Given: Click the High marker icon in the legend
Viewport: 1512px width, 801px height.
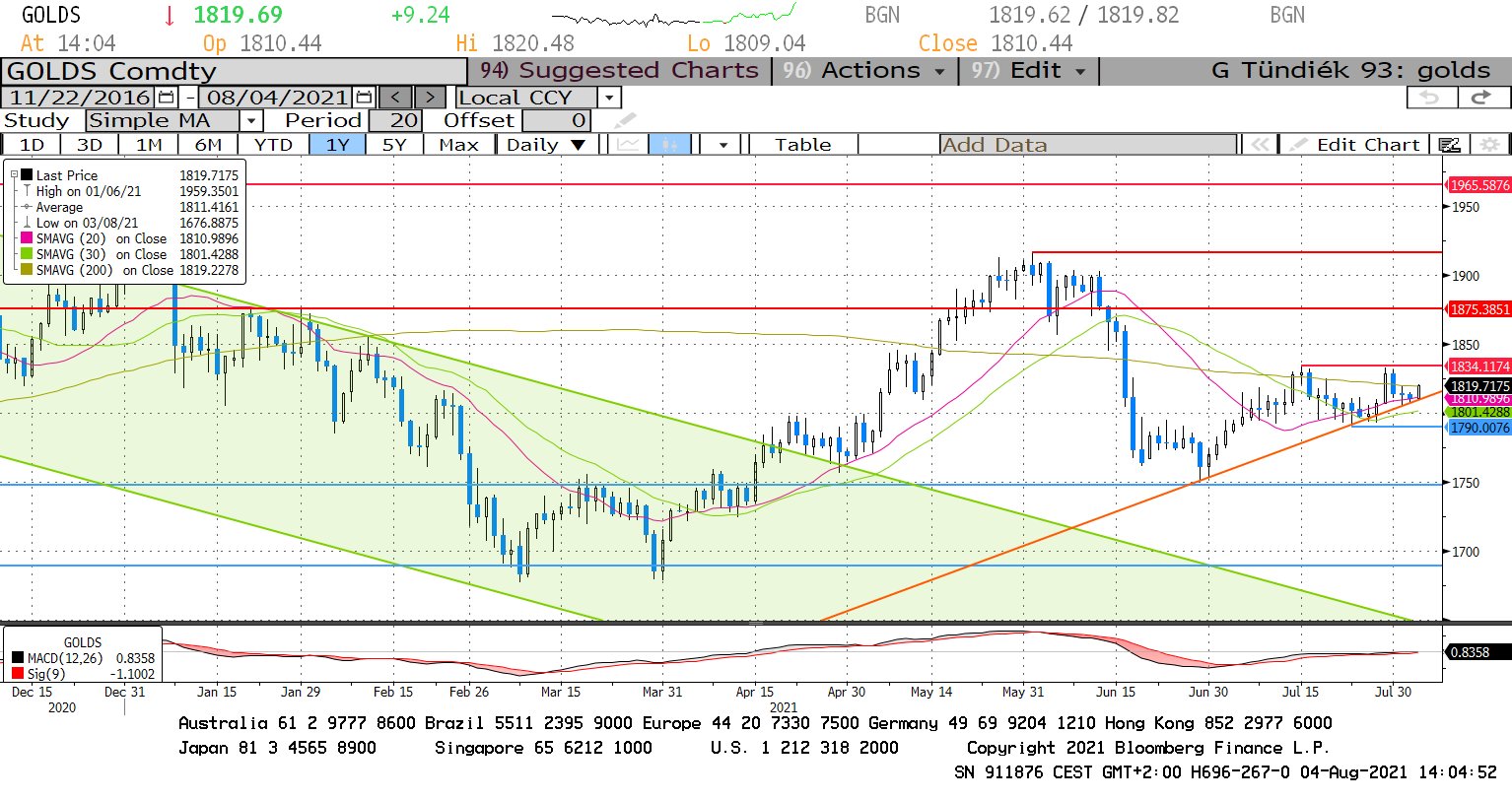Looking at the screenshot, I should tap(28, 191).
